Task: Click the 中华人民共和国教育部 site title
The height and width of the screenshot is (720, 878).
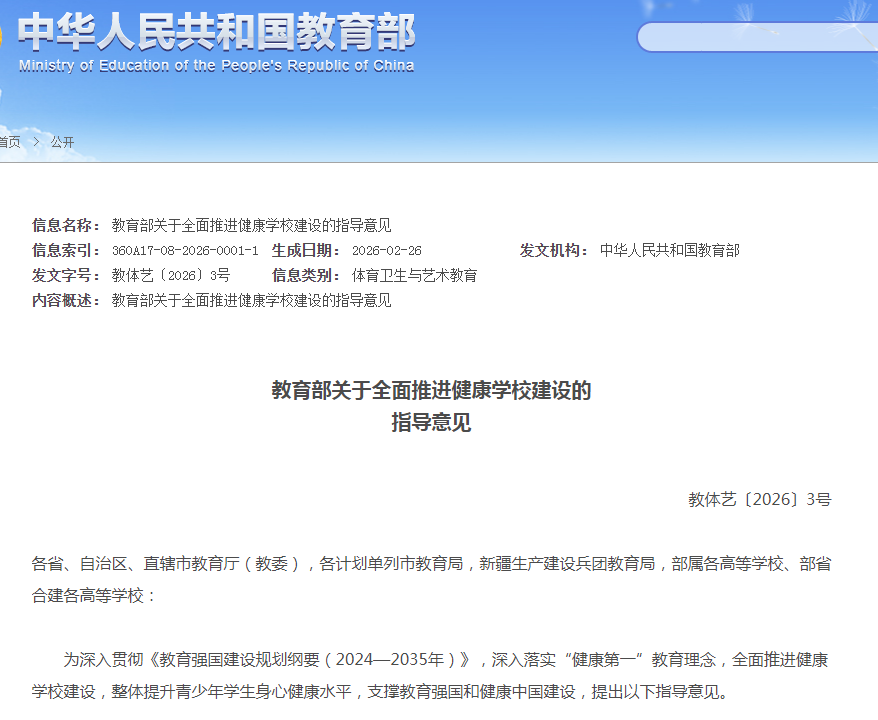Action: (216, 31)
